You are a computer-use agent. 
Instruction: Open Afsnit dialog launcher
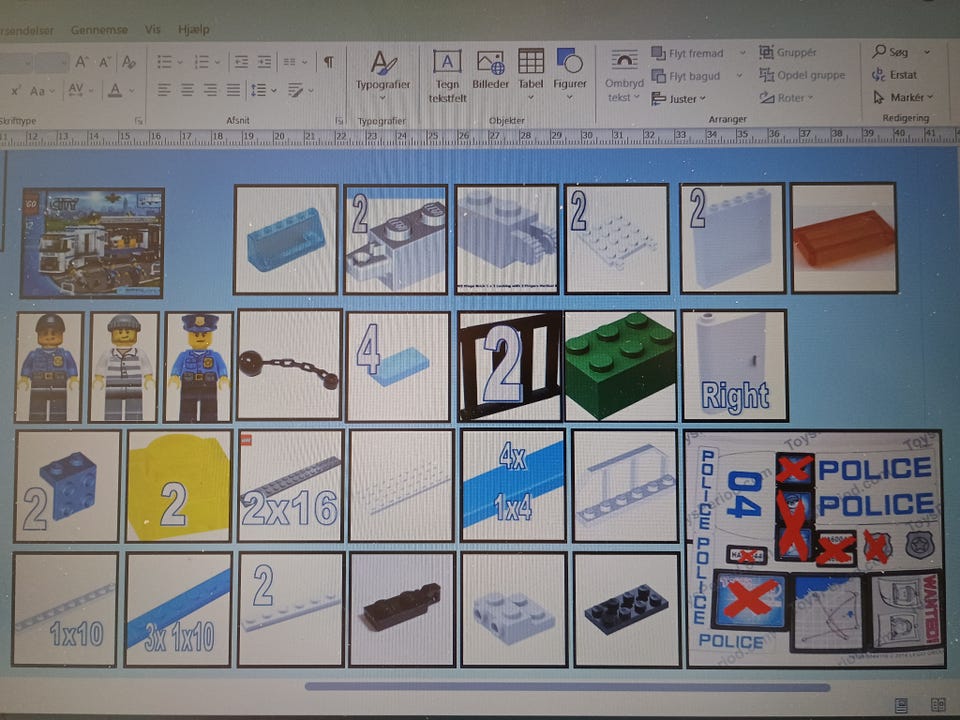340,121
